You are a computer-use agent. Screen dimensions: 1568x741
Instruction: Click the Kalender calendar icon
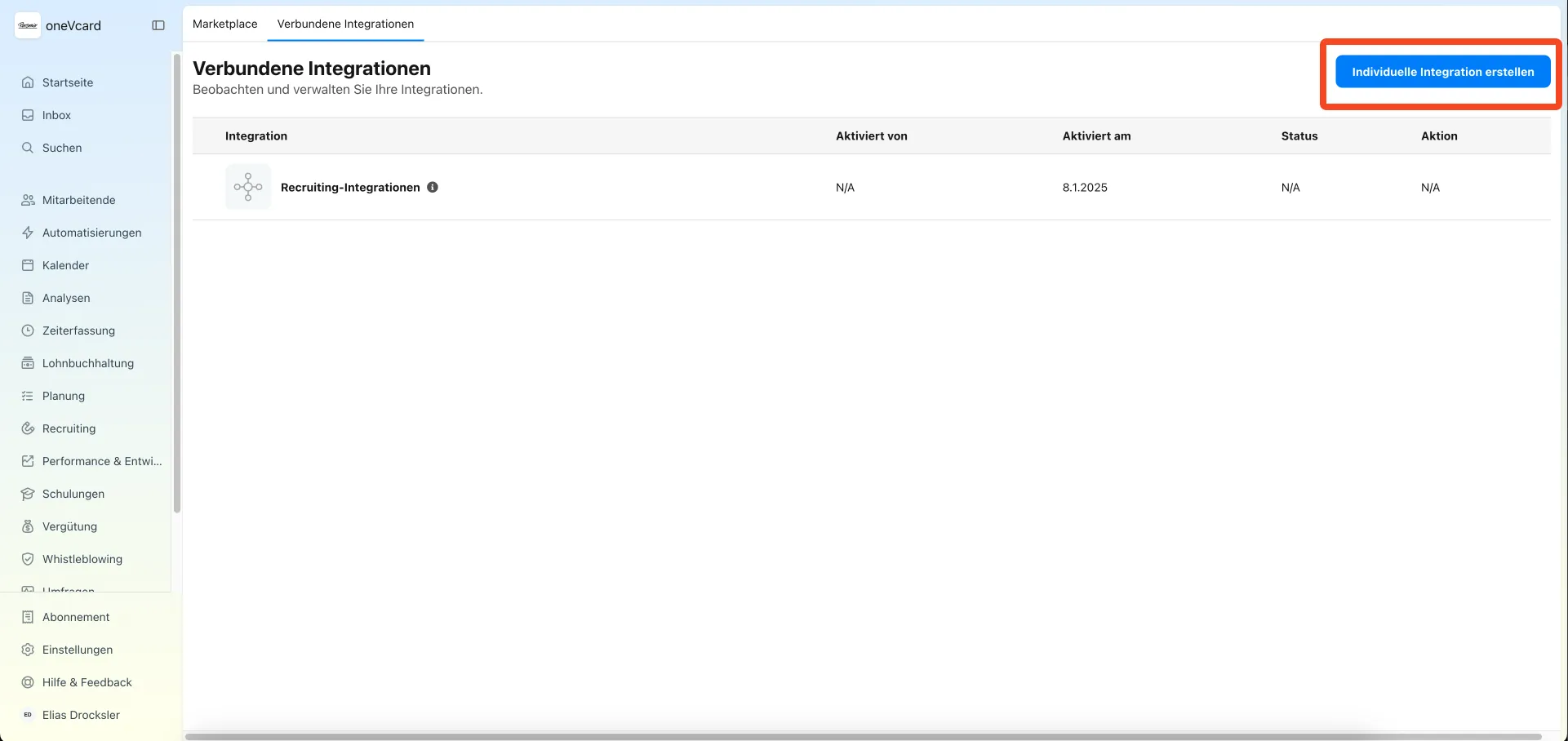coord(28,265)
